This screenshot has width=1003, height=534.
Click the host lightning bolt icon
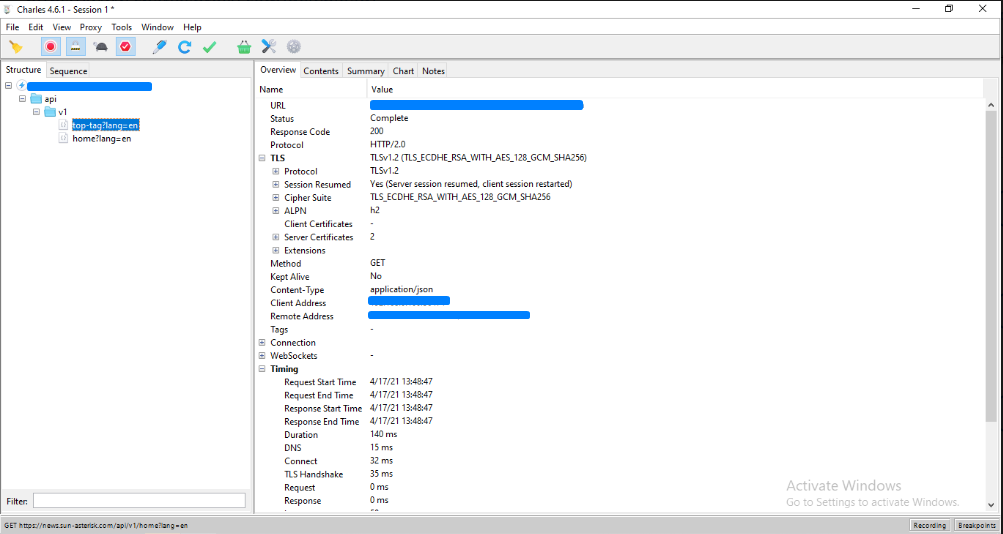[x=22, y=86]
